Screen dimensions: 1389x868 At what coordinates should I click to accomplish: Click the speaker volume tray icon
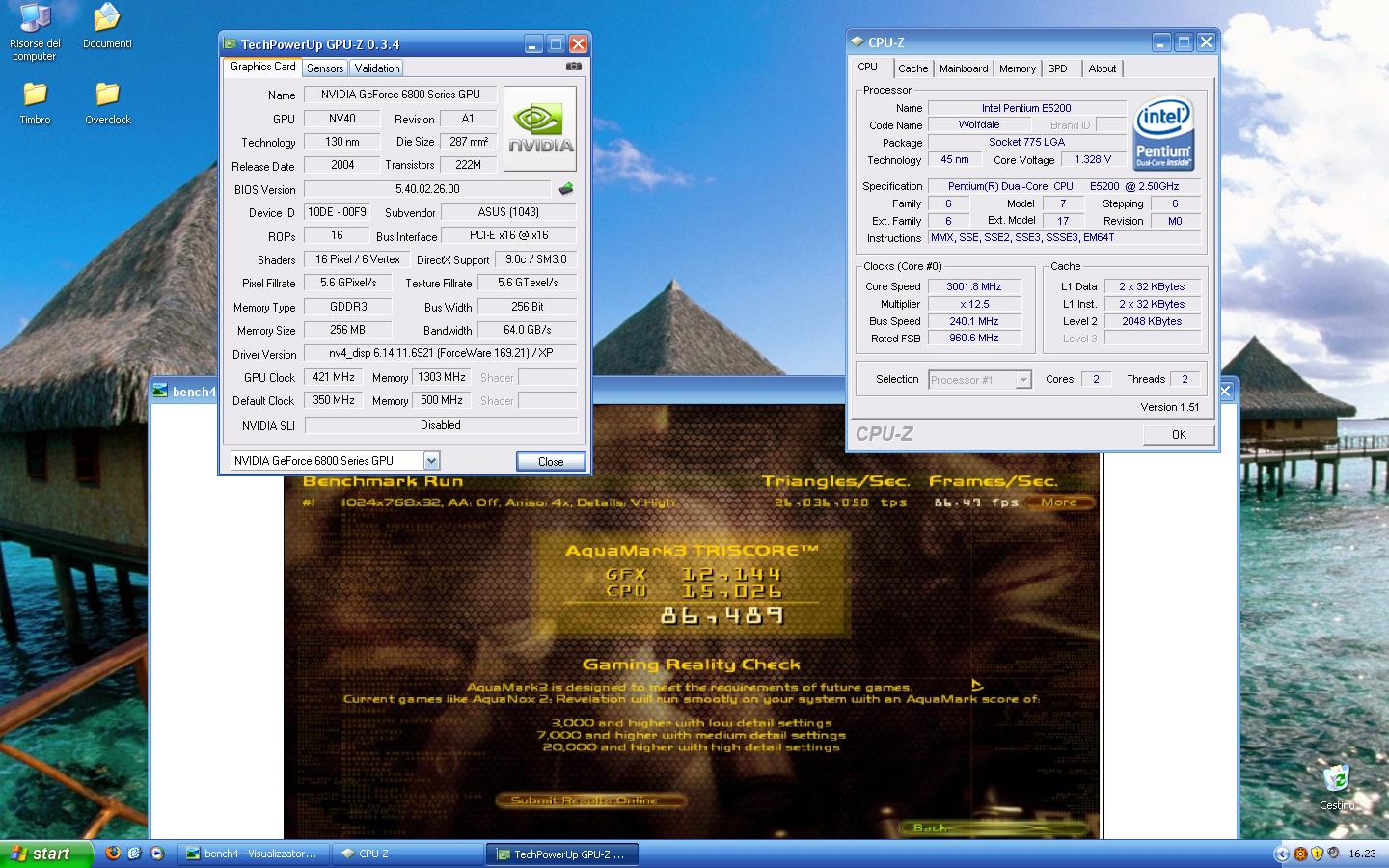pyautogui.click(x=1333, y=854)
